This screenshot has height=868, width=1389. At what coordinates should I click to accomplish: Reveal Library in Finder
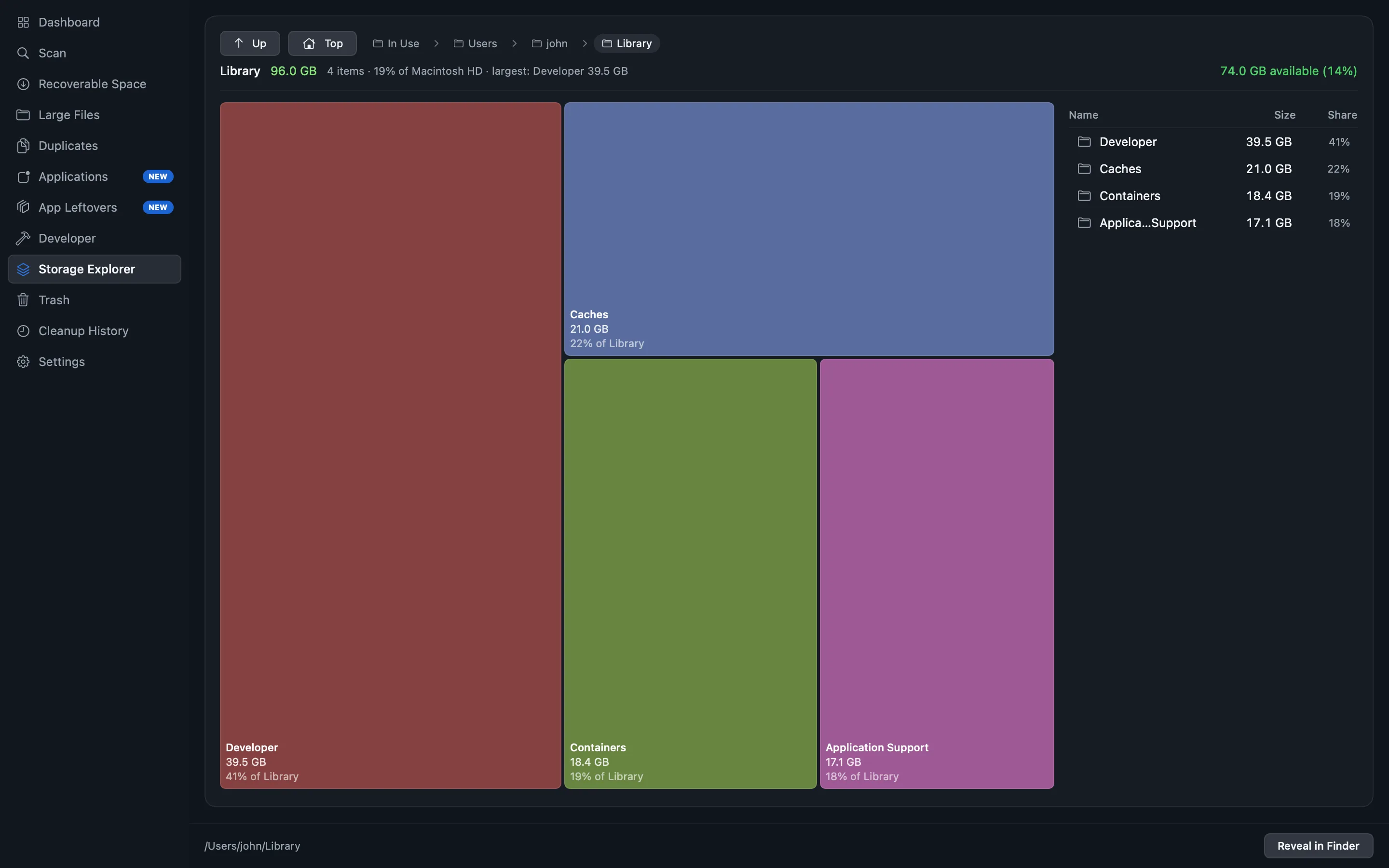[1318, 846]
